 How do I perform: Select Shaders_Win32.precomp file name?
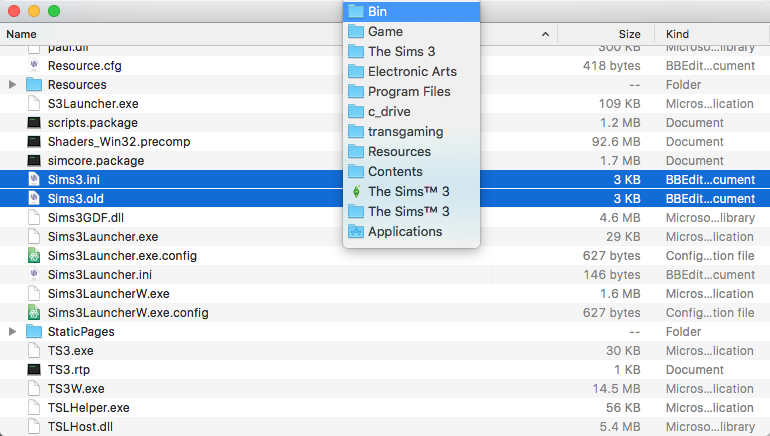pos(119,142)
